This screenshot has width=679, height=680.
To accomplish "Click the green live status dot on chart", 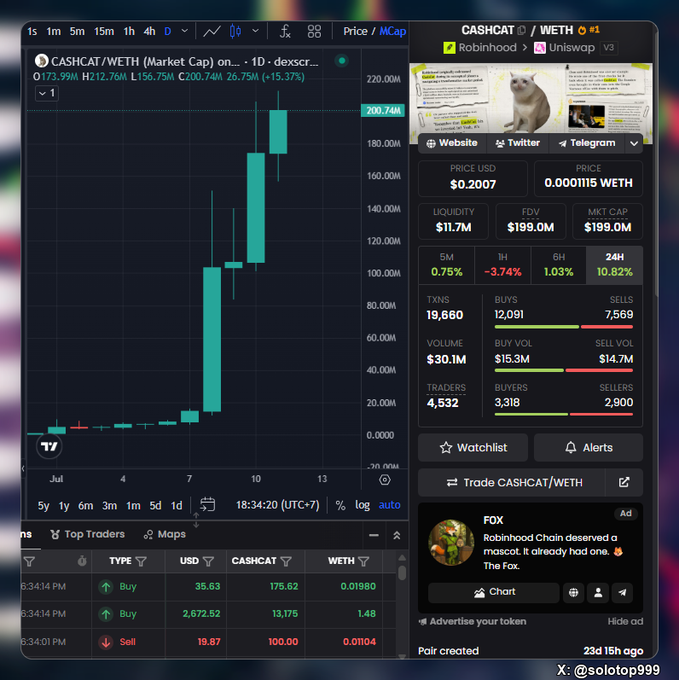I will [x=342, y=61].
